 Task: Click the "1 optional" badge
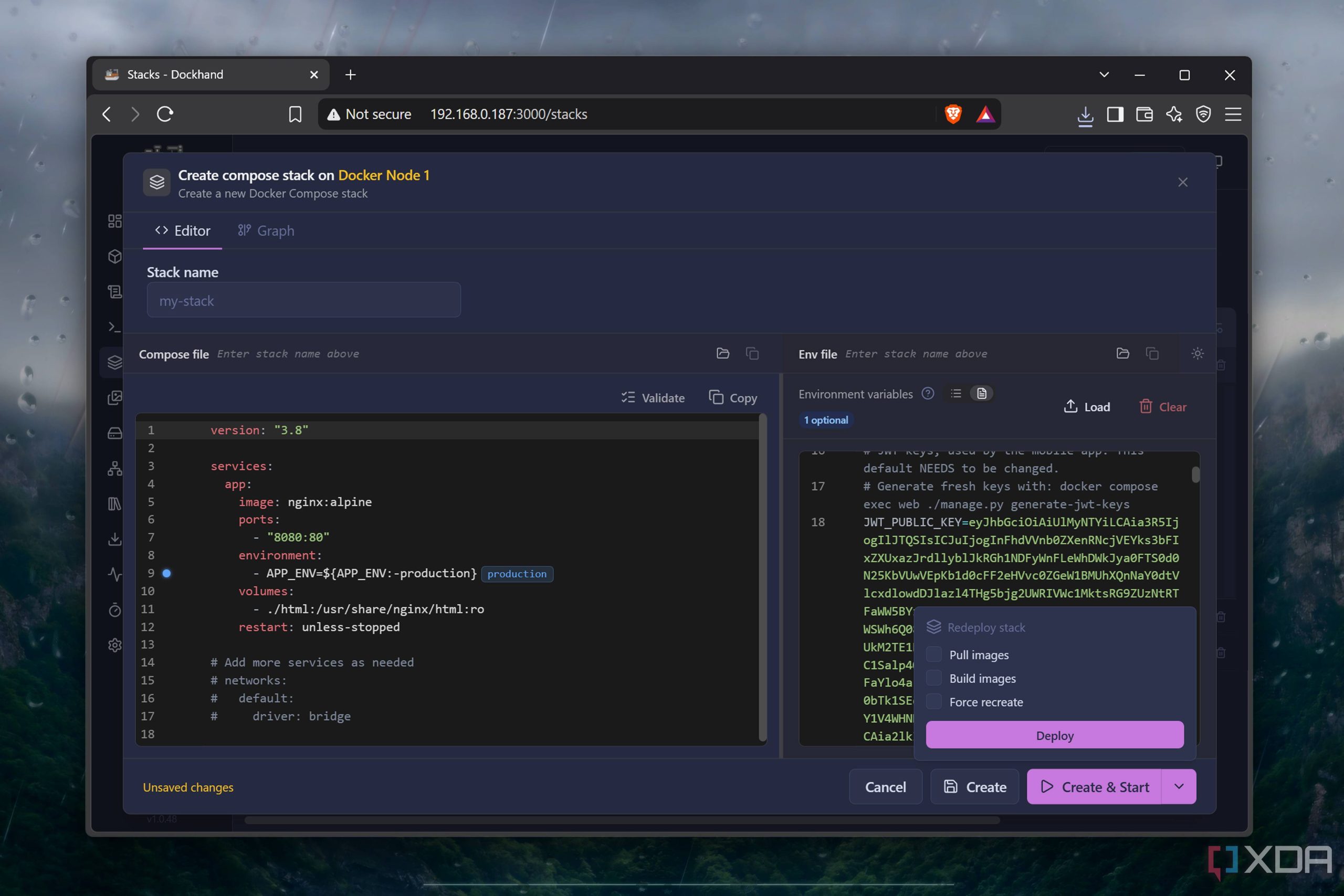[x=826, y=420]
